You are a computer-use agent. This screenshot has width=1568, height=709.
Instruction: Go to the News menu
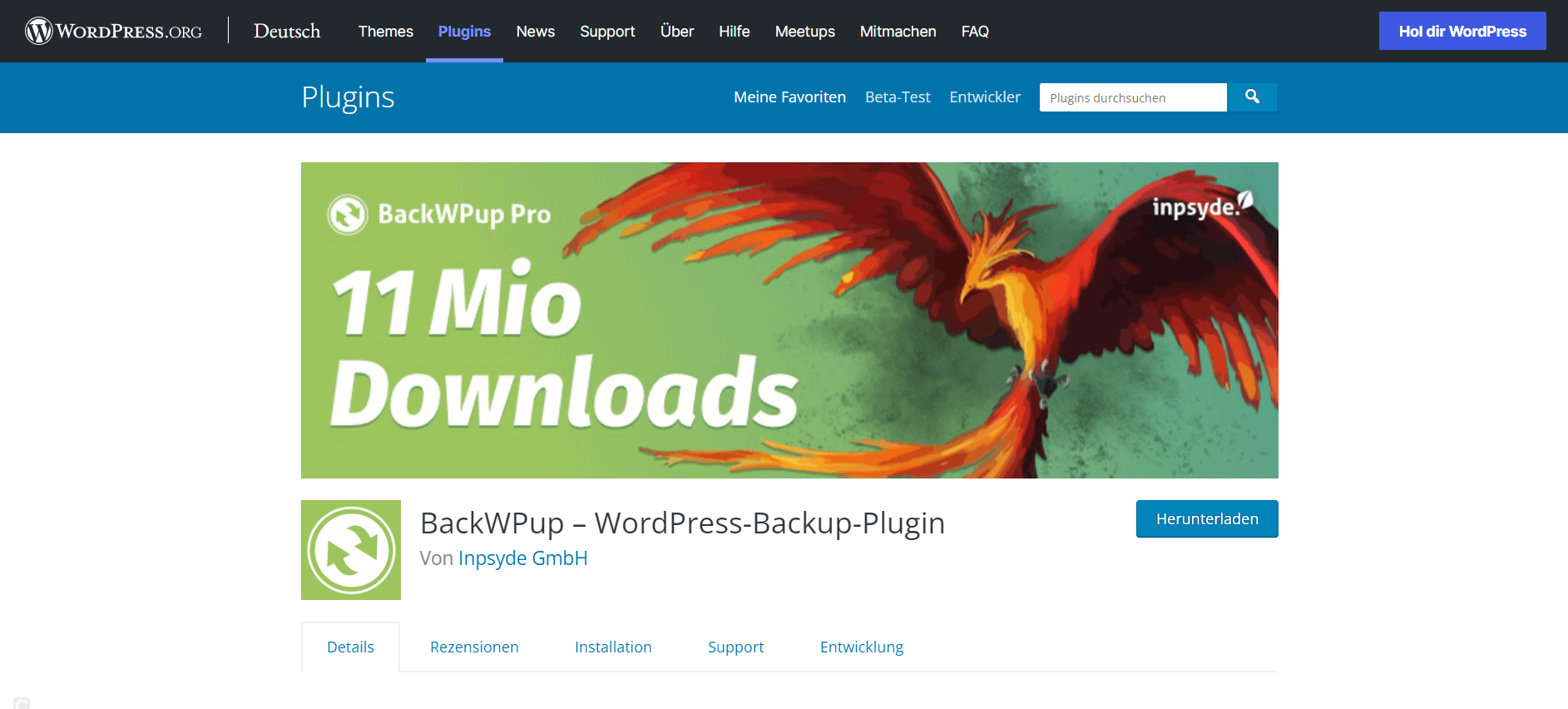pos(536,32)
